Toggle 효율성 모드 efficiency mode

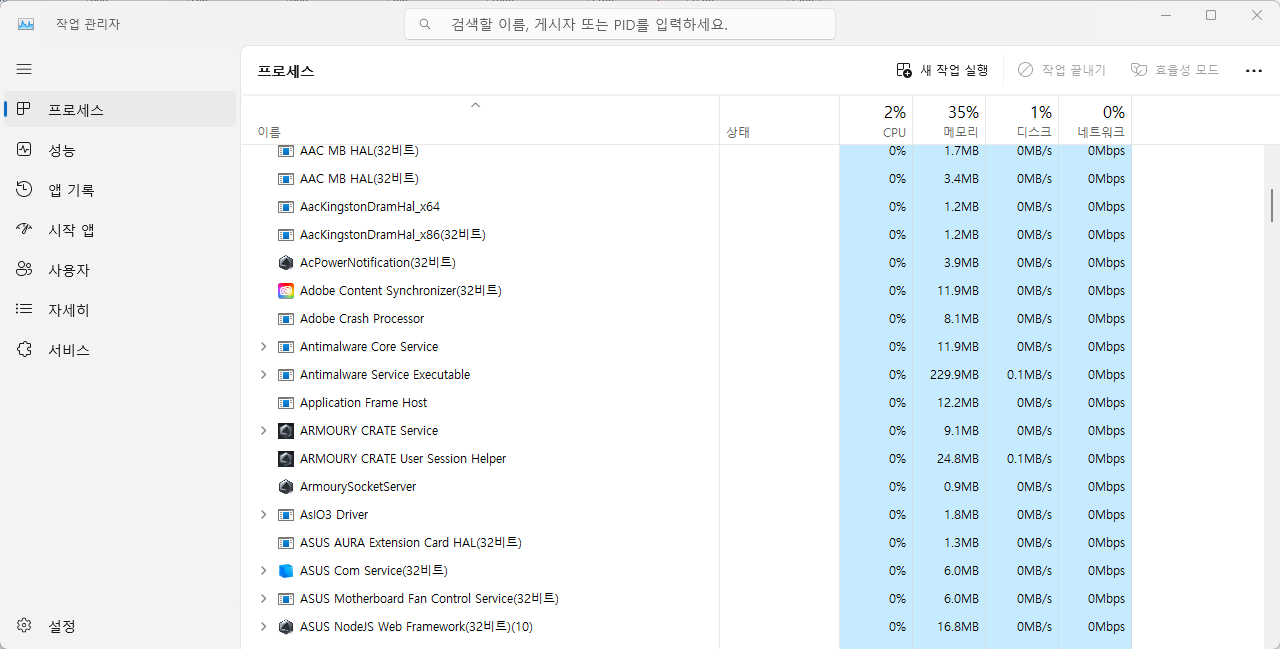tap(1174, 70)
